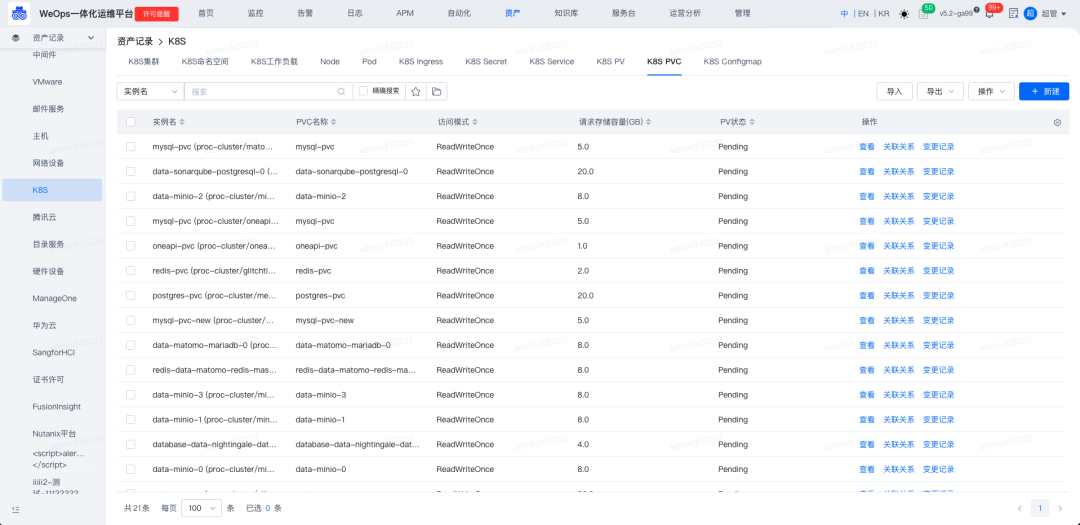Switch to K8S集群 tab
The image size is (1080, 525).
coord(144,62)
